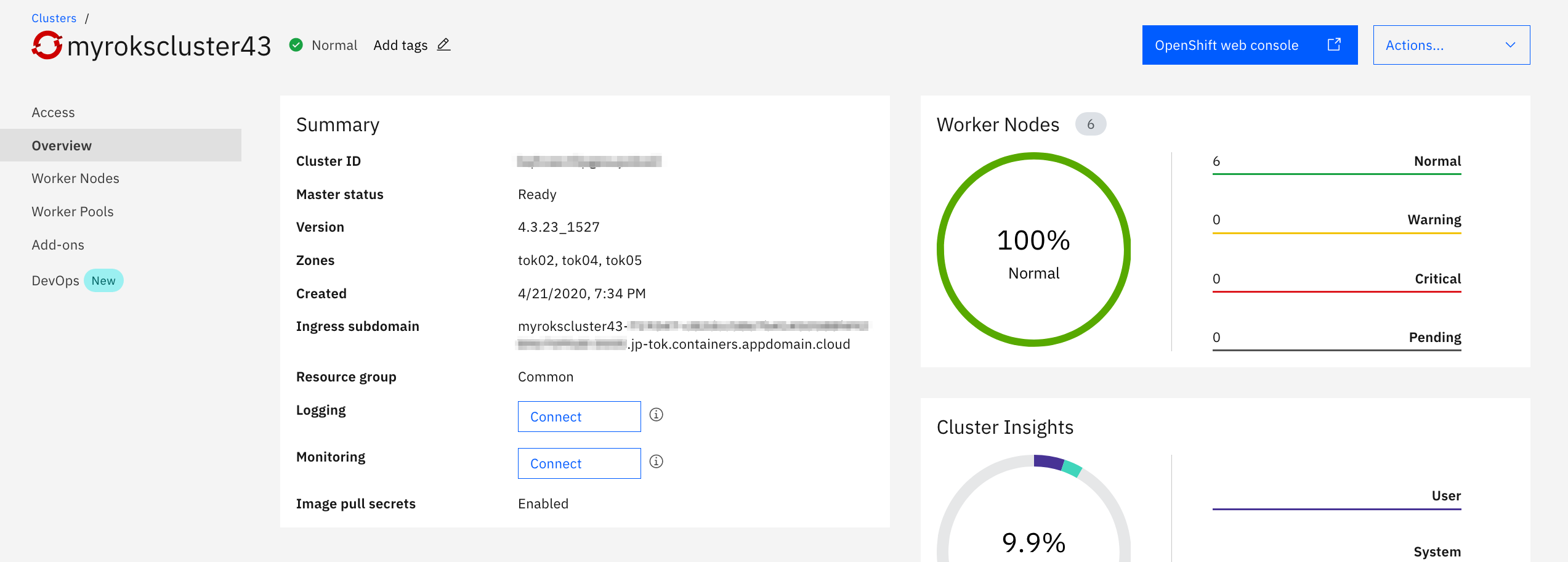Viewport: 1568px width, 562px height.
Task: Click the Normal status label beside cluster title
Action: [334, 46]
